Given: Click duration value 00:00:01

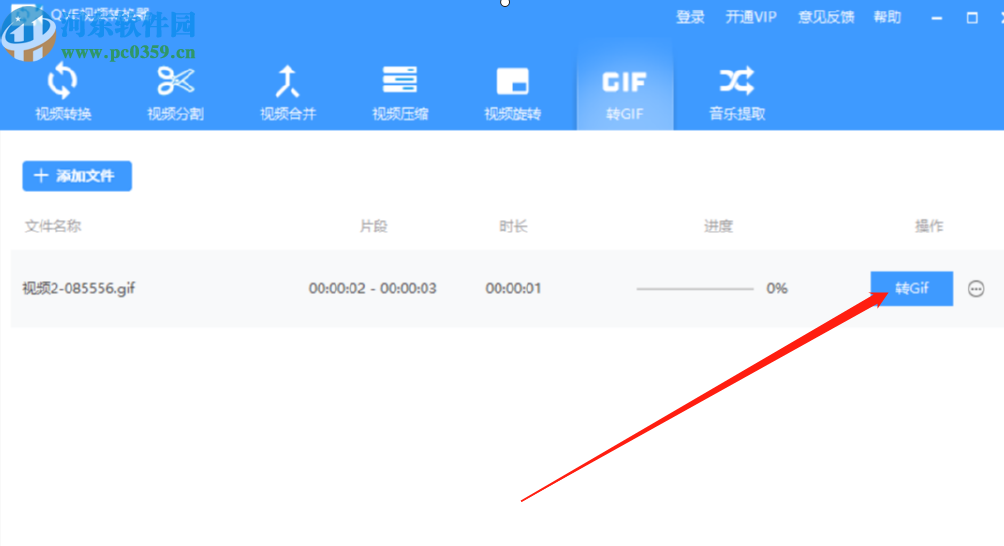Looking at the screenshot, I should point(513,288).
